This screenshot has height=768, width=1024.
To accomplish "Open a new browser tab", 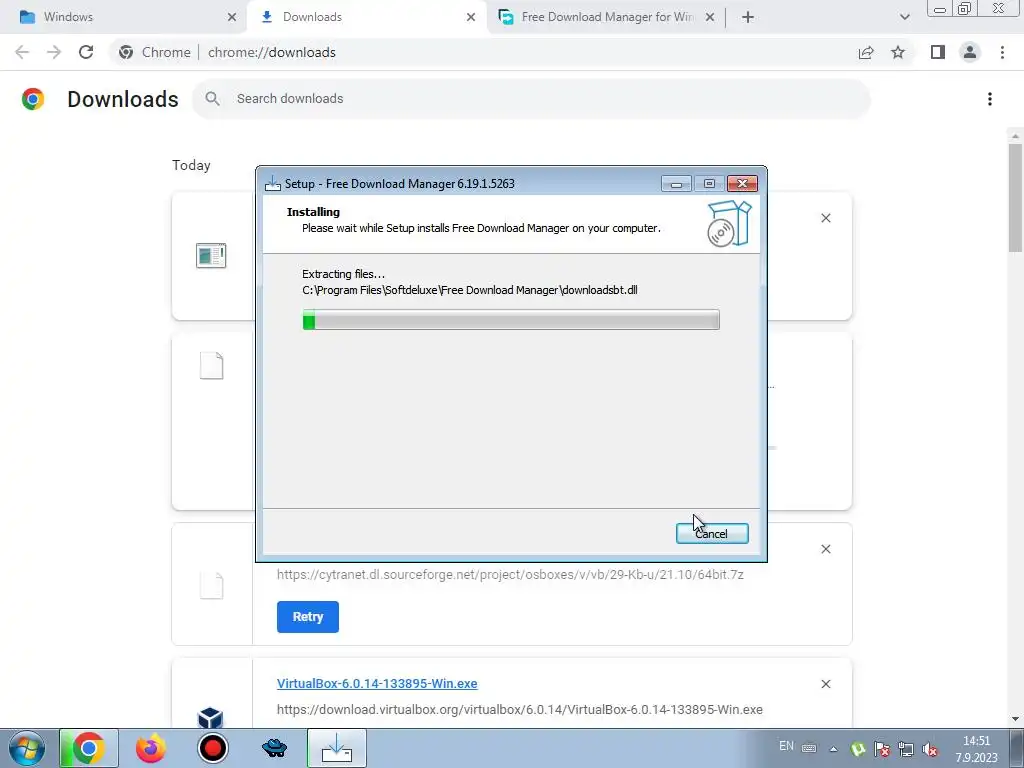I will pos(748,17).
